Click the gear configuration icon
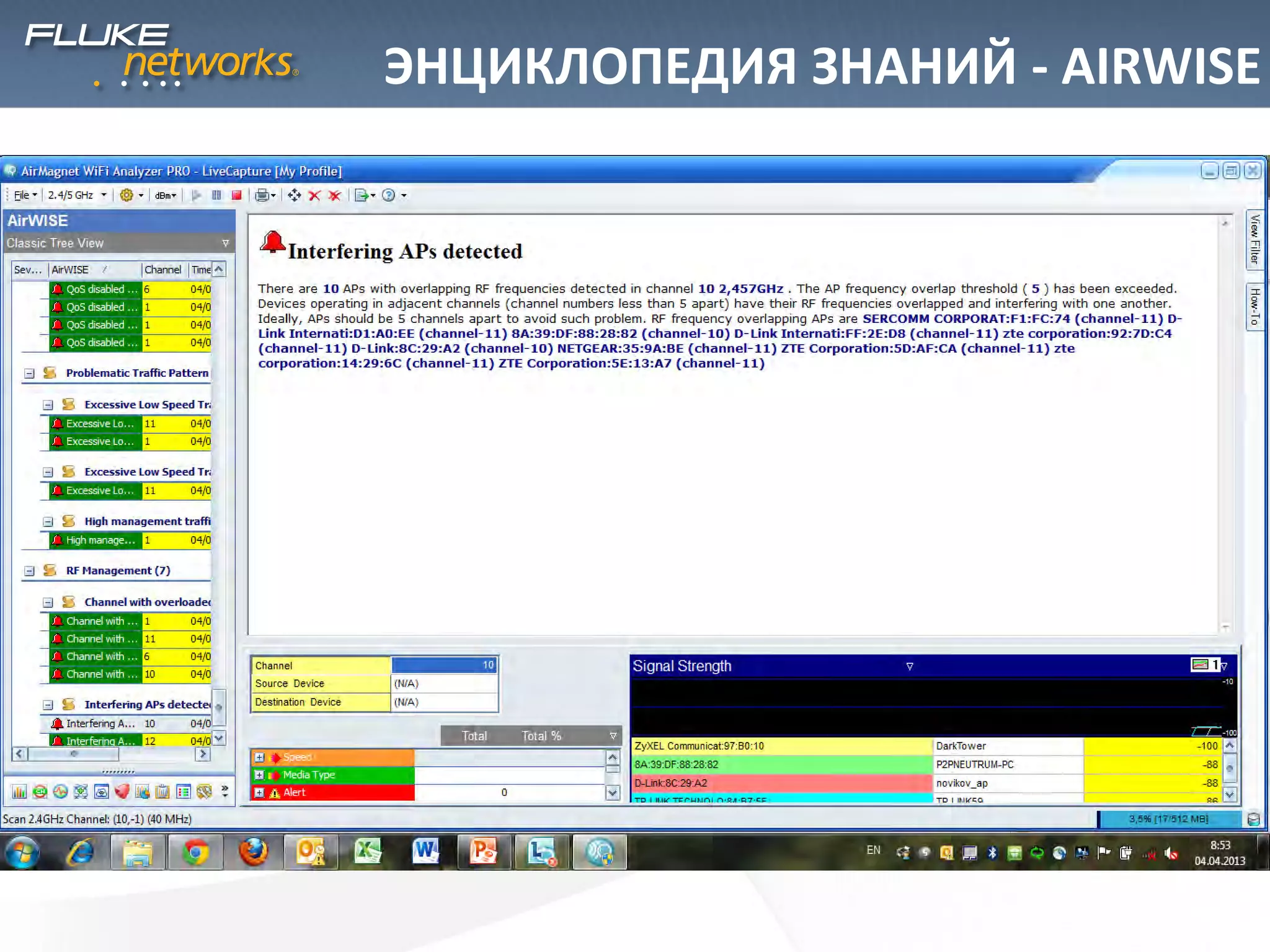 pos(127,195)
